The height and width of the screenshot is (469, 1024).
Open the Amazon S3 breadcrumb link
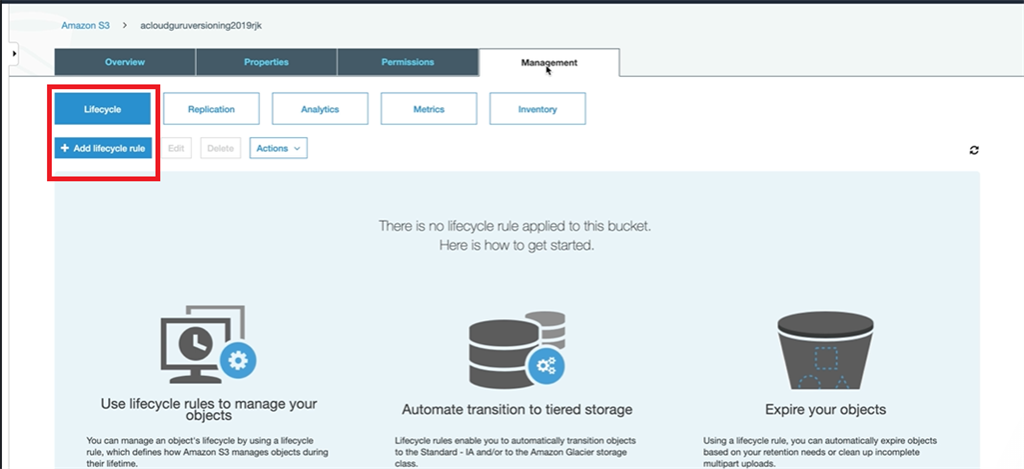pyautogui.click(x=86, y=25)
